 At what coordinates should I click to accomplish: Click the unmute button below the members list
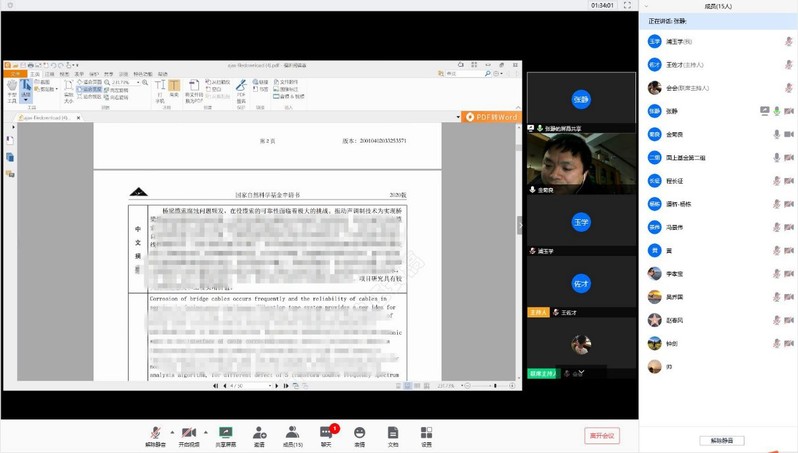tap(721, 440)
